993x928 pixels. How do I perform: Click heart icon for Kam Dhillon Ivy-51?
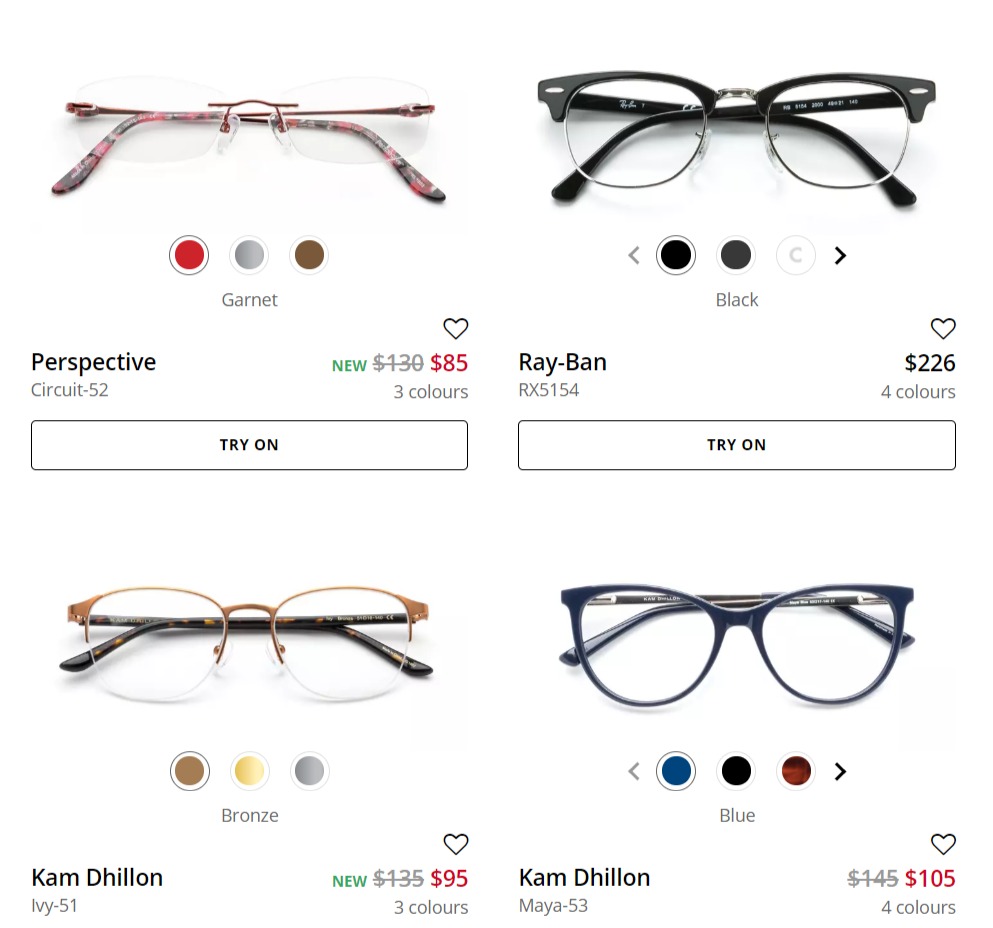455,844
